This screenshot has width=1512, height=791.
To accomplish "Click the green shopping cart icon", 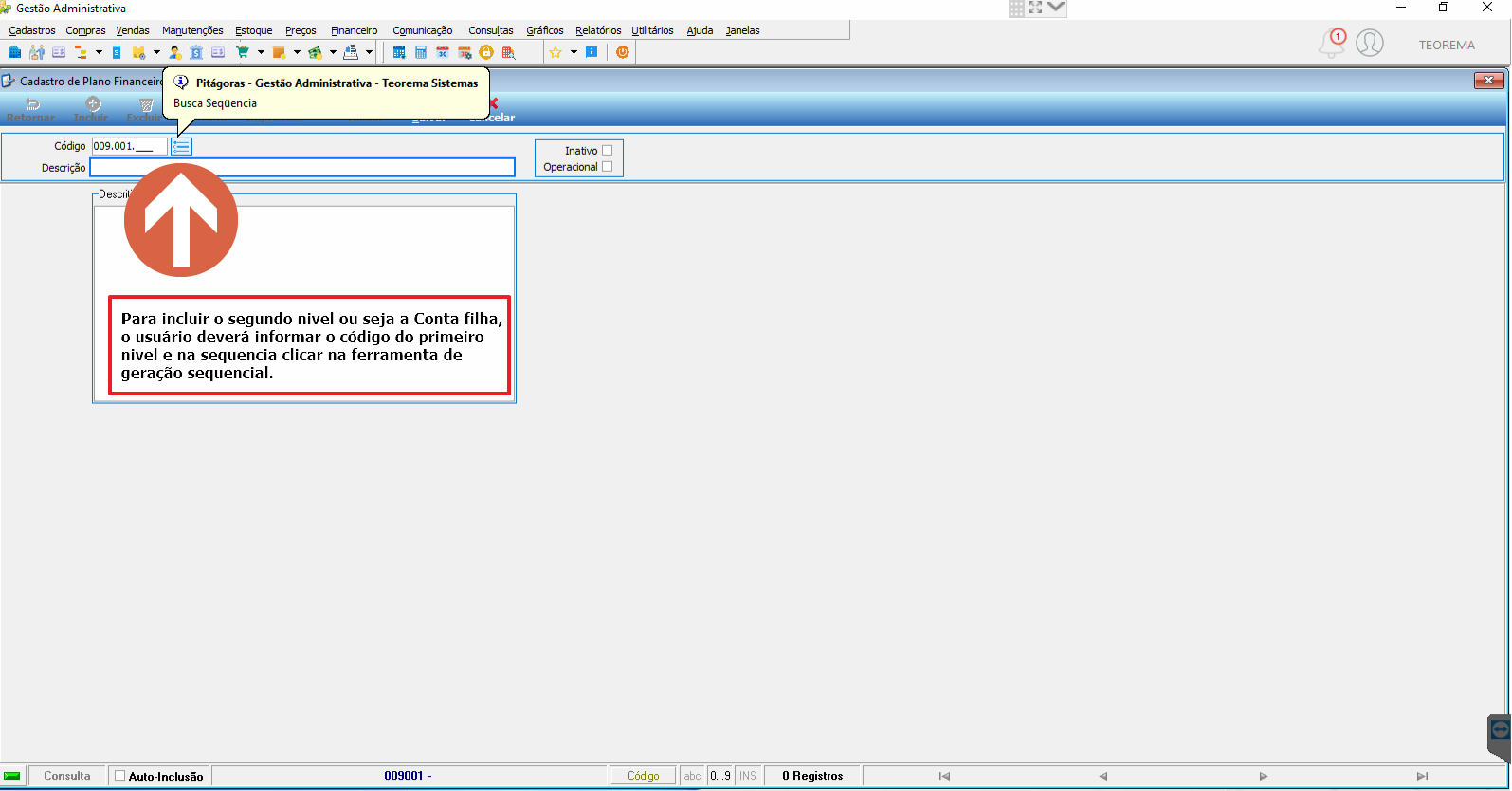I will [243, 52].
